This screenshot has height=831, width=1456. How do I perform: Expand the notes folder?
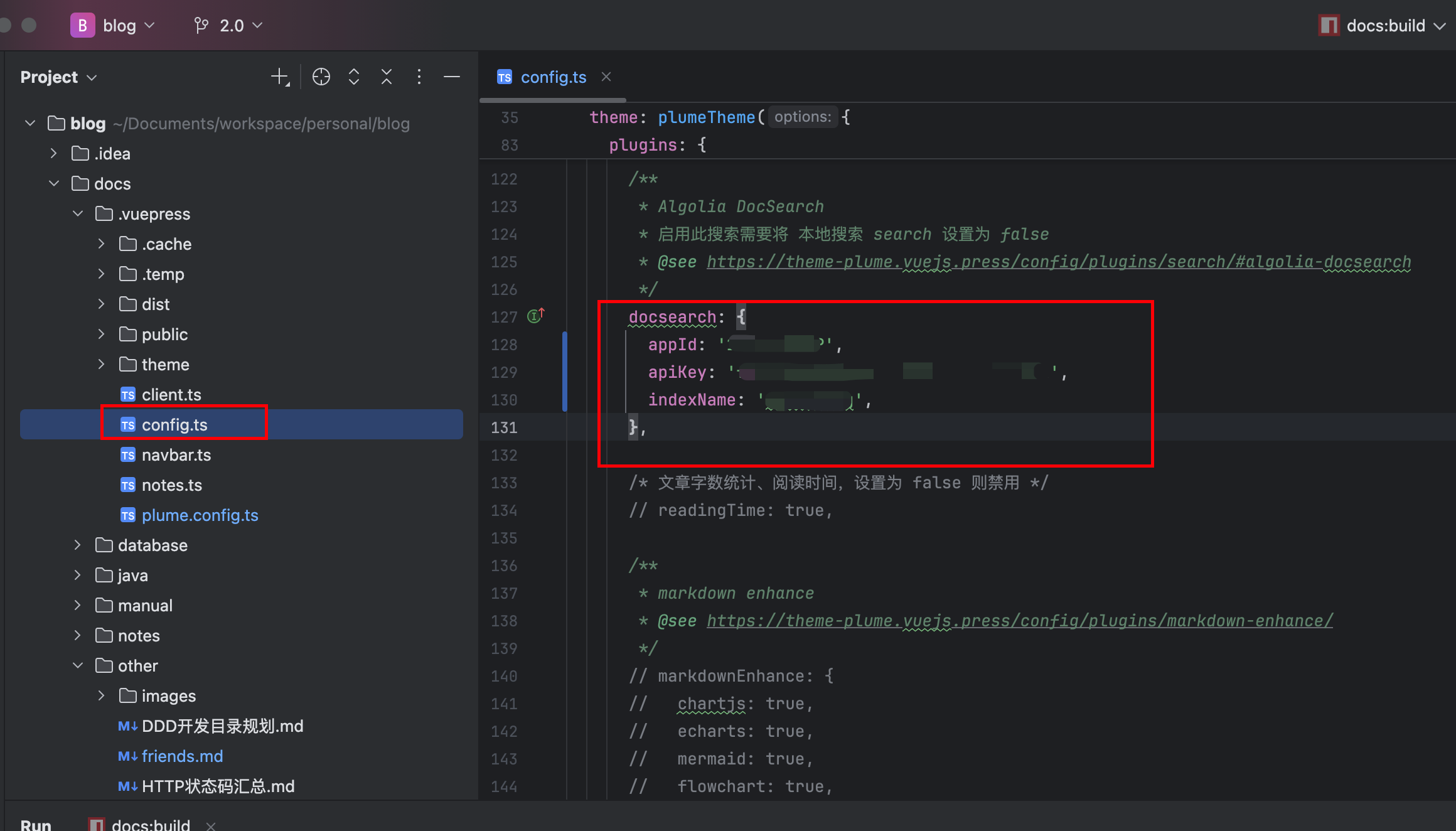pos(78,636)
